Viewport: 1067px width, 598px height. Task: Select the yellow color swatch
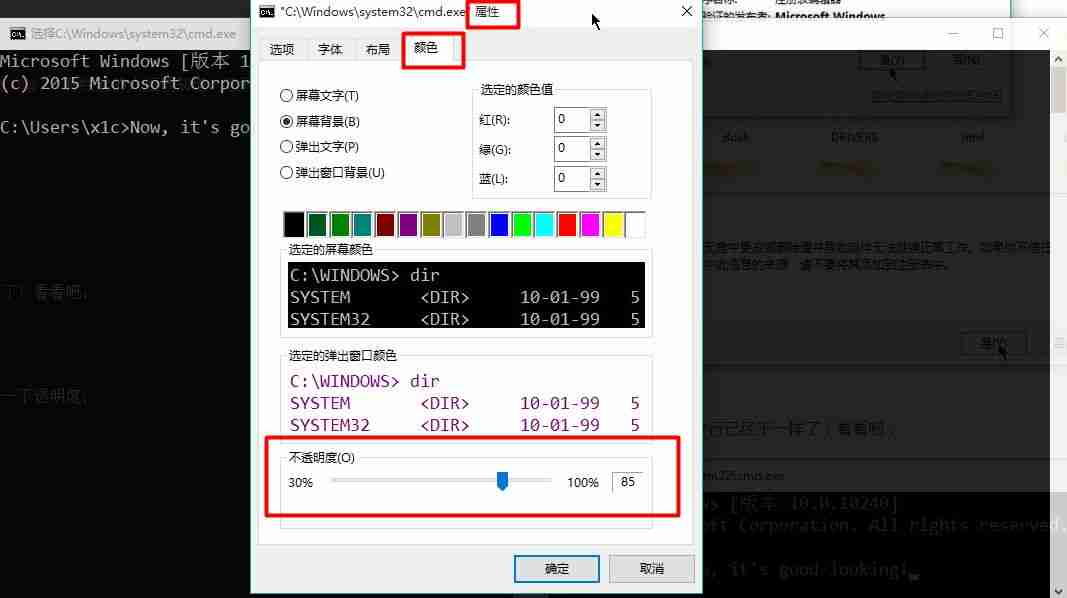pyautogui.click(x=614, y=223)
